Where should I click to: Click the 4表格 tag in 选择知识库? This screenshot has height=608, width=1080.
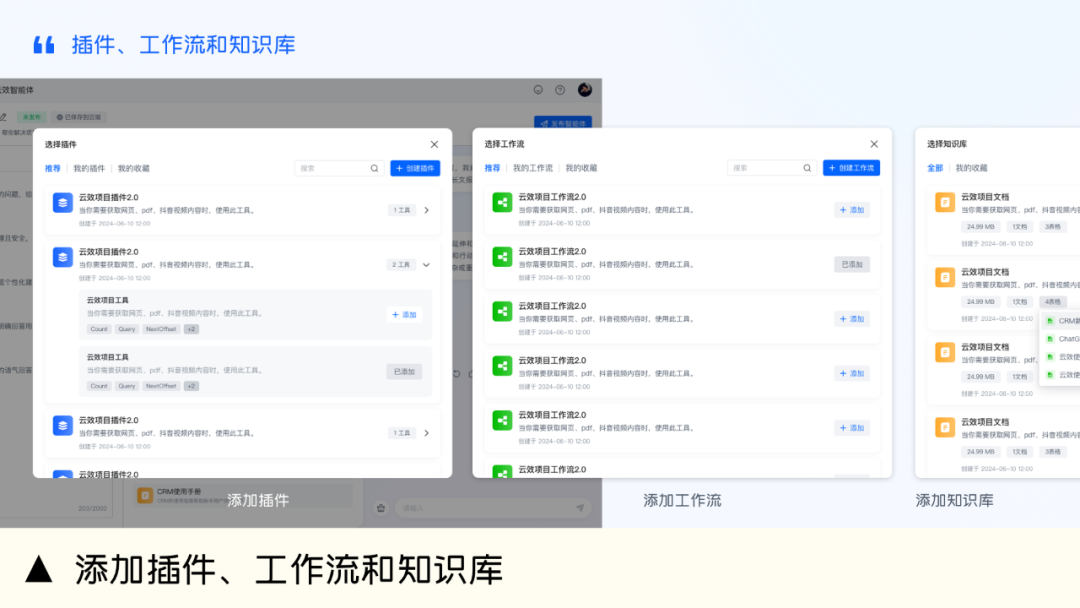[x=1052, y=302]
